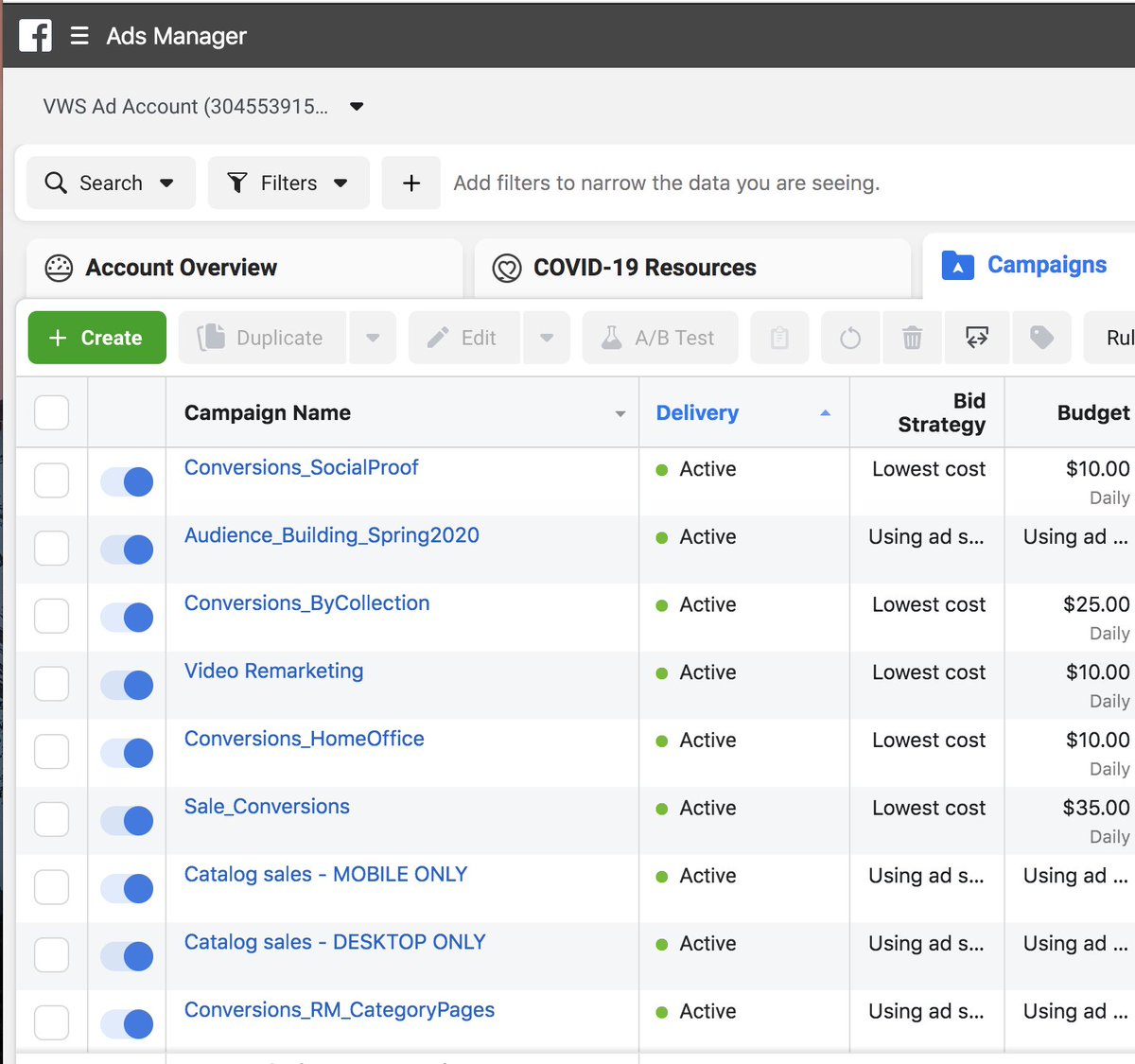Click the import/export arrows icon
The width and height of the screenshot is (1135, 1064).
(x=977, y=338)
